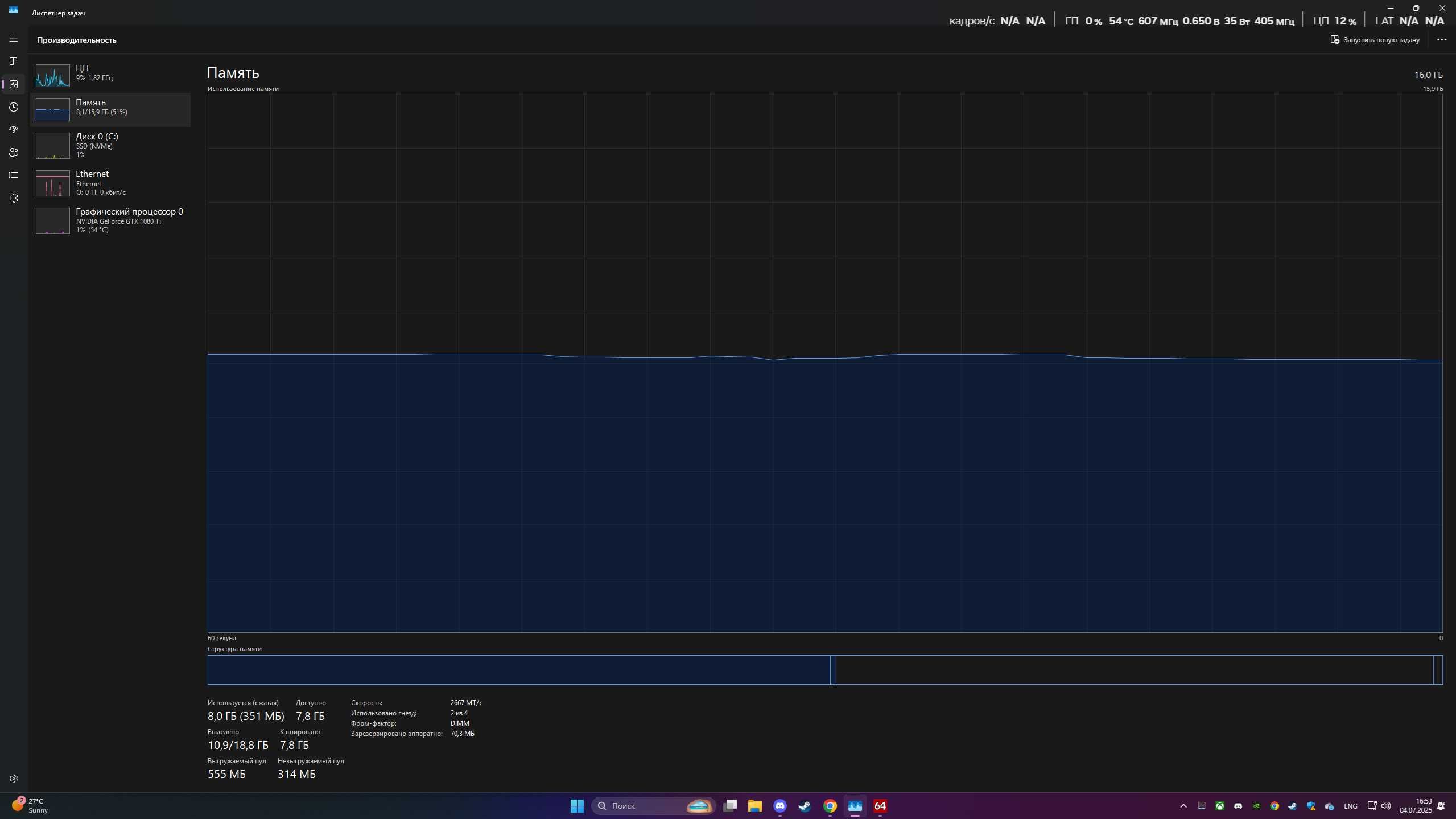Click the 16,0 ГБ total memory label

click(x=1428, y=75)
